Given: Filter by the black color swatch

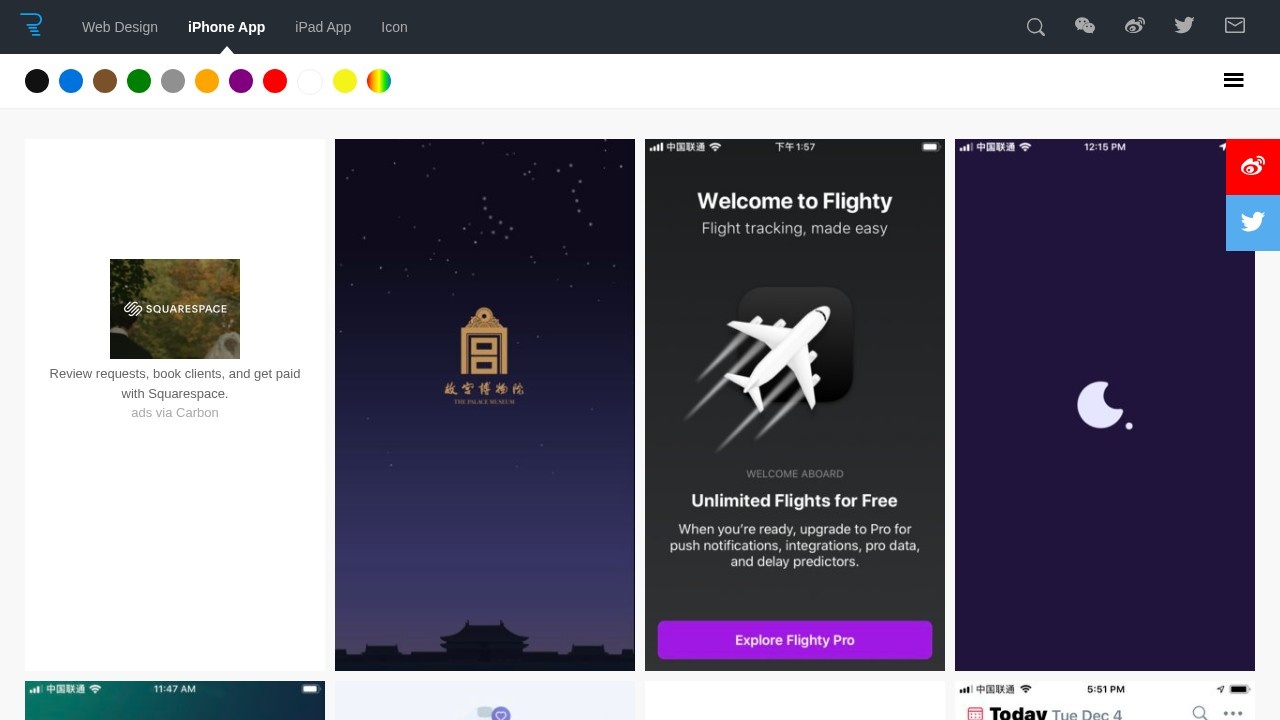Looking at the screenshot, I should (x=37, y=81).
